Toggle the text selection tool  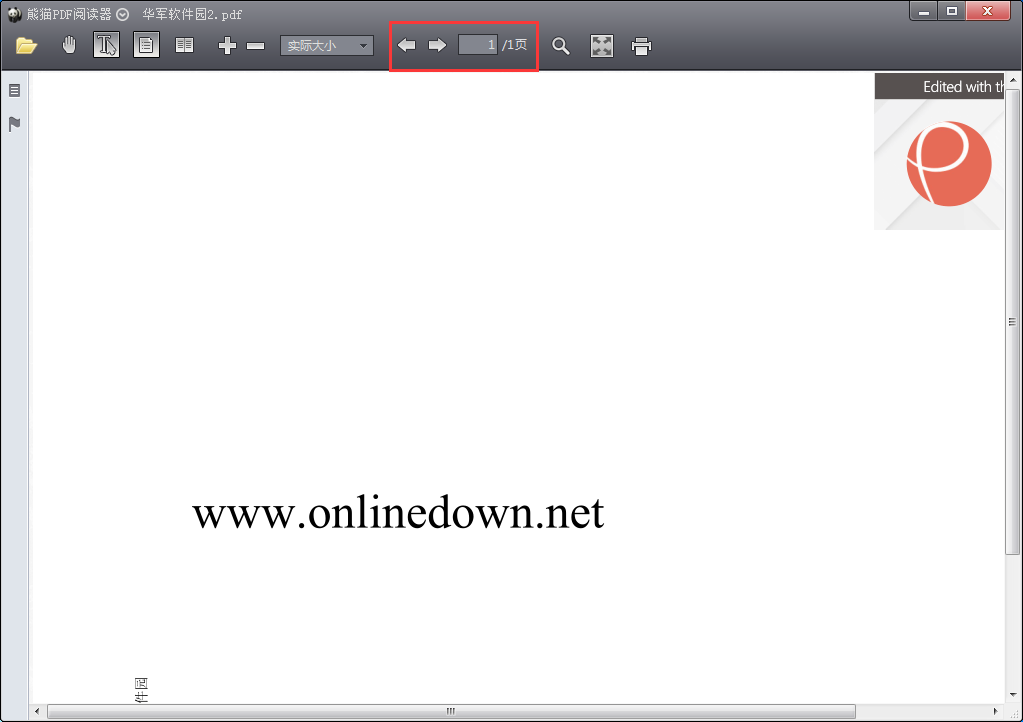coord(106,45)
